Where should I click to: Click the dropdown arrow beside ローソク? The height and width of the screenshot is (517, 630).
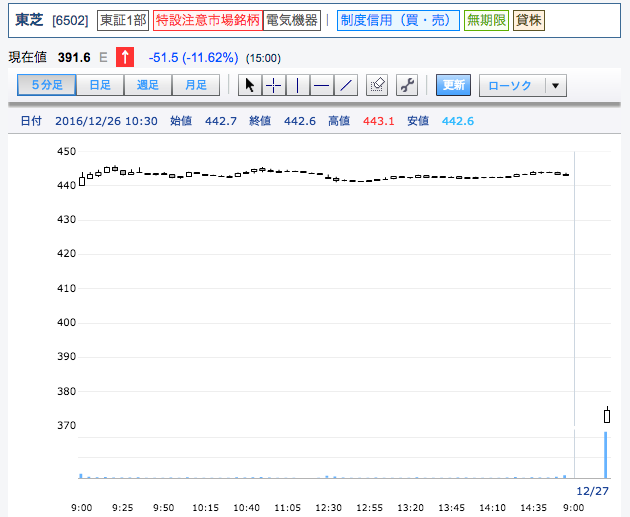tap(556, 86)
